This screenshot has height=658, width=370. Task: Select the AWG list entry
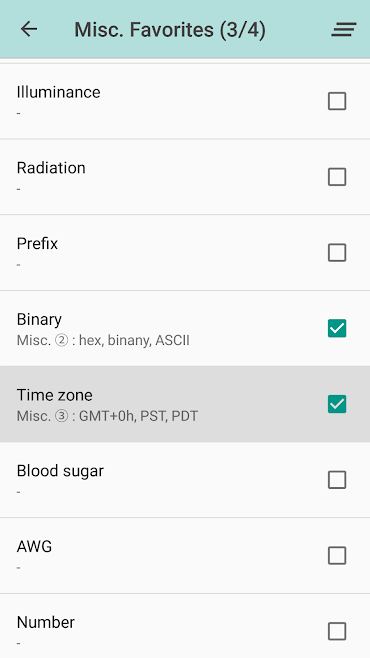pyautogui.click(x=185, y=555)
